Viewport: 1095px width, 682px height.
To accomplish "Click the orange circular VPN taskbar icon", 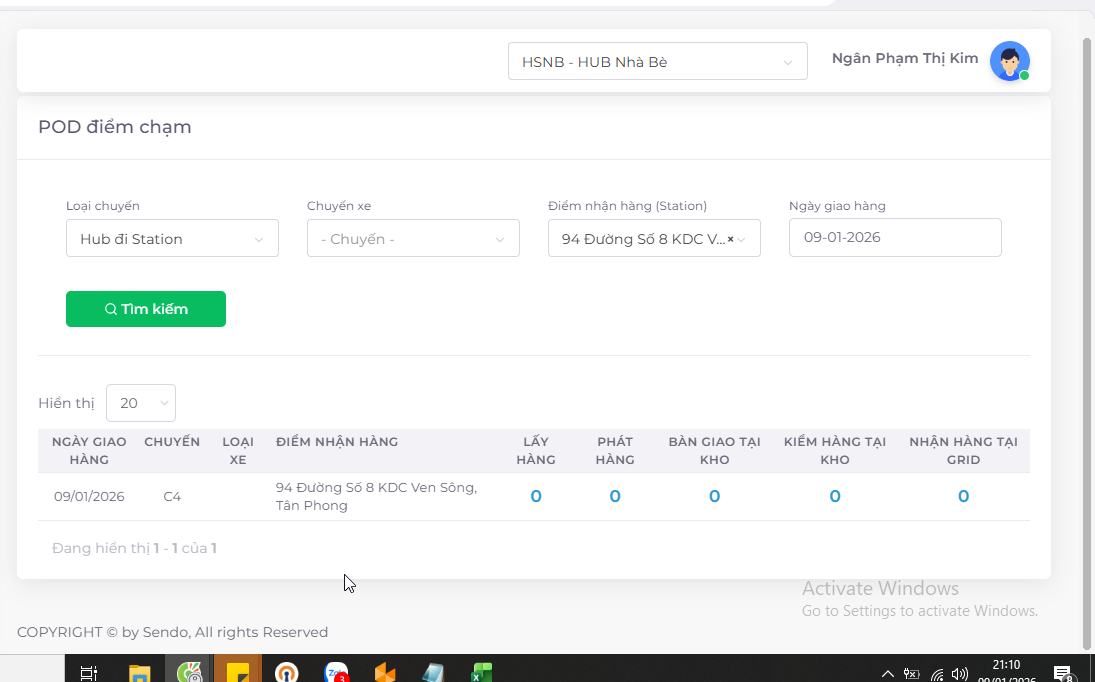I will (x=287, y=673).
